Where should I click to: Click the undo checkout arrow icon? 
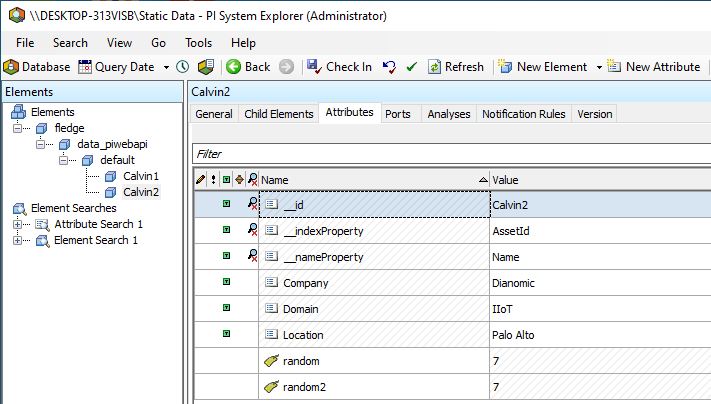tap(389, 67)
